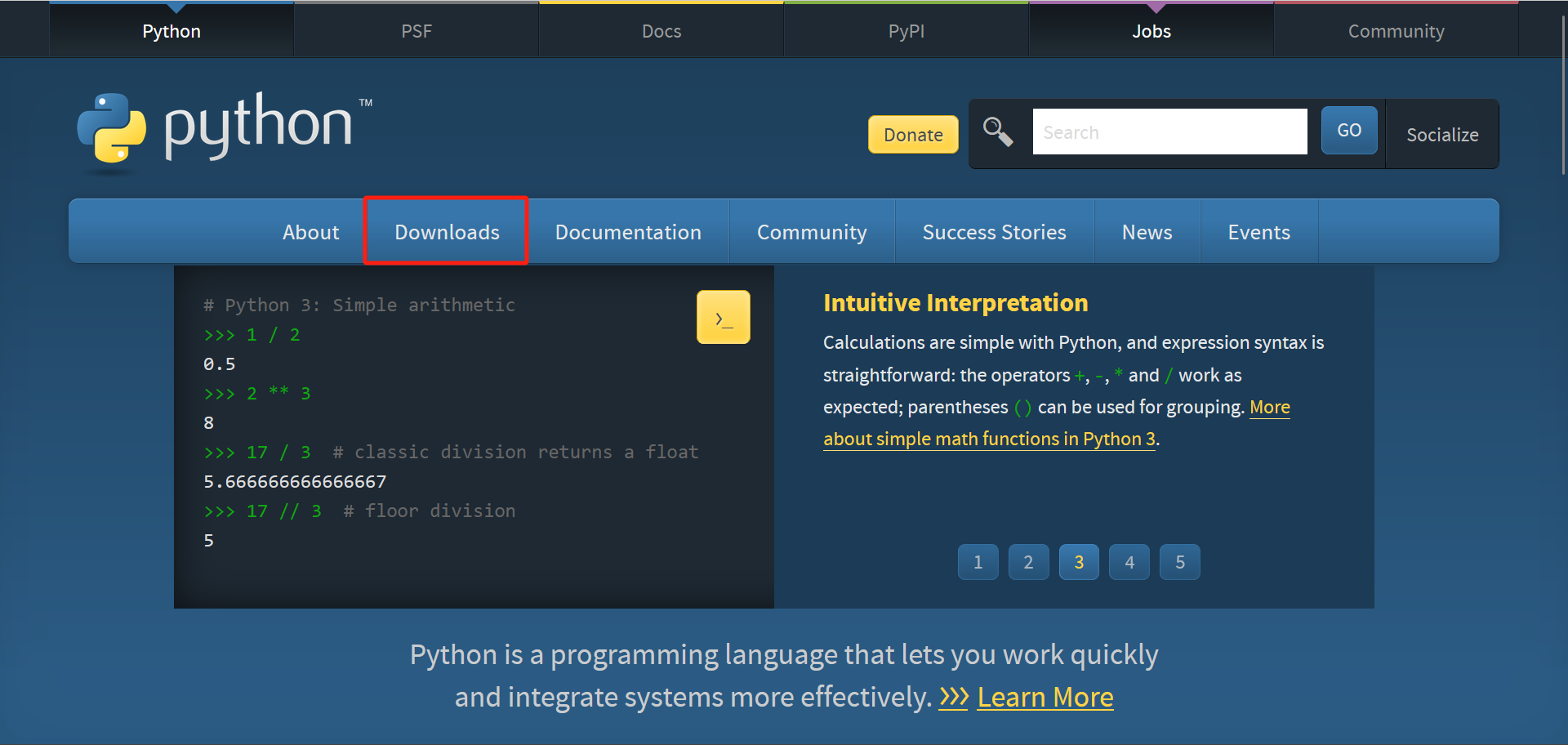The width and height of the screenshot is (1568, 745).
Task: Open the Downloads menu
Action: (x=447, y=232)
